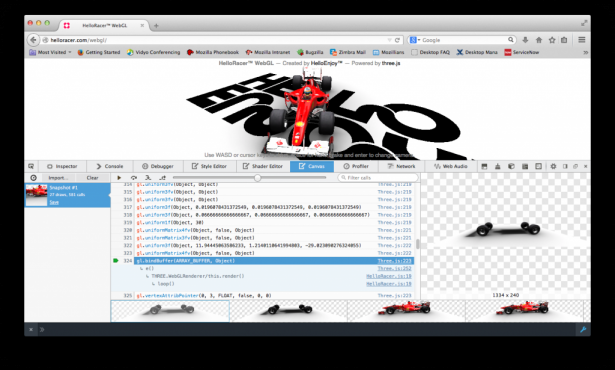
Task: Open the devtools settings gear icon
Action: 553,166
